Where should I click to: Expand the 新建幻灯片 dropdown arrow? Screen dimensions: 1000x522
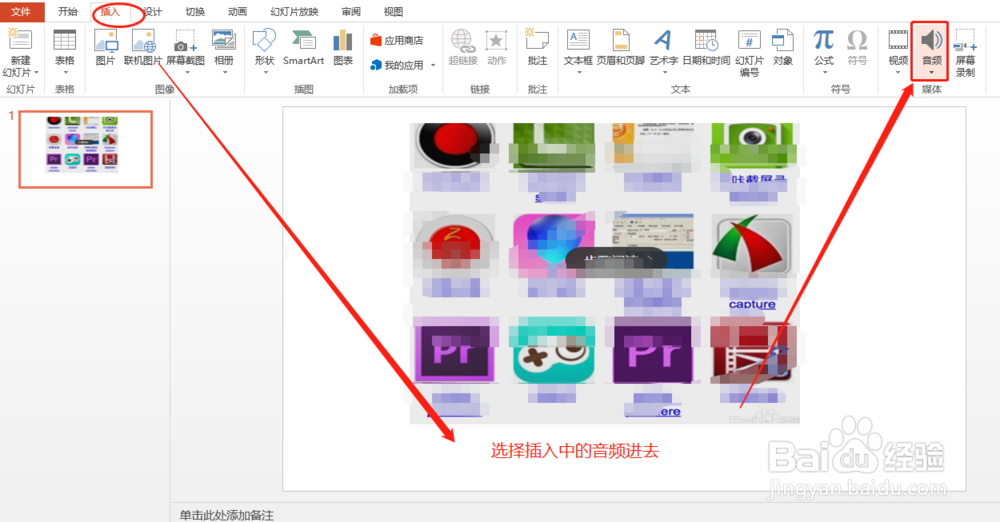36,73
